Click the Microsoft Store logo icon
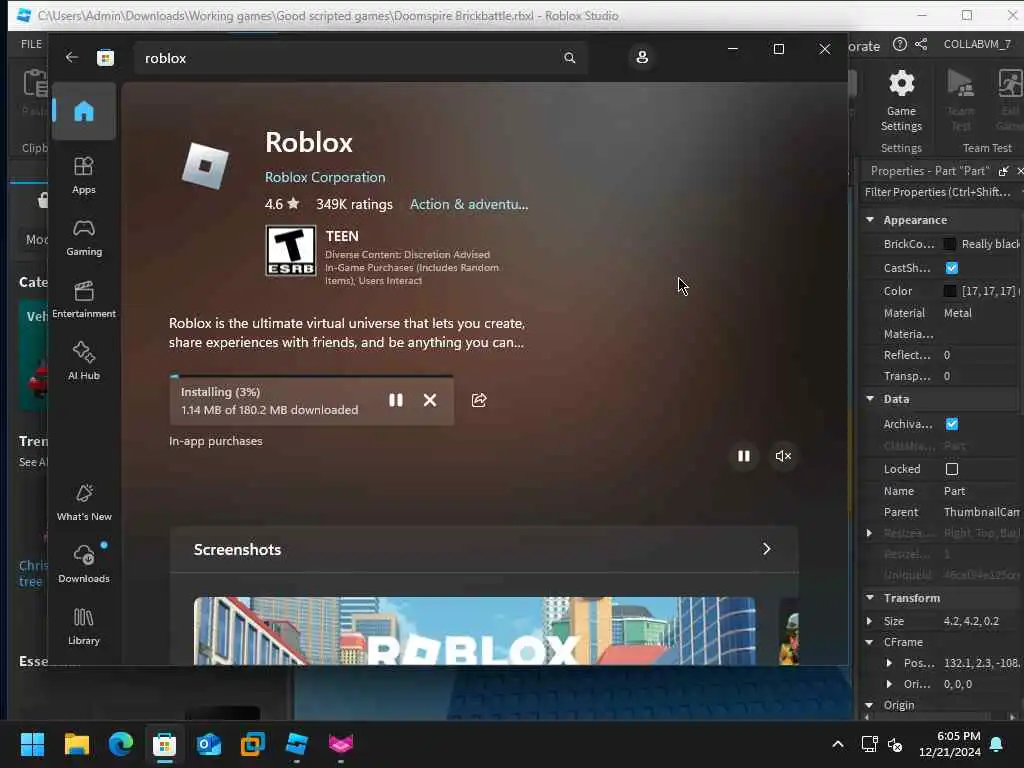 click(x=105, y=58)
